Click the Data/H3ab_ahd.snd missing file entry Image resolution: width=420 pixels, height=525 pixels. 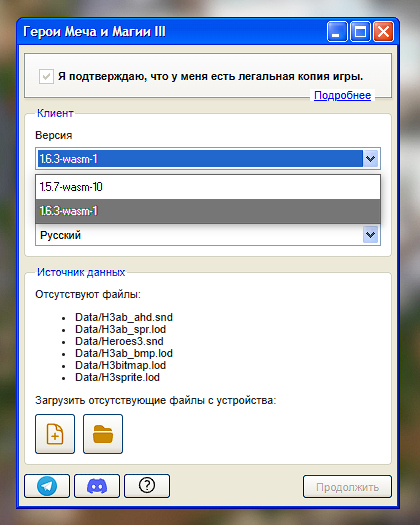click(x=124, y=317)
